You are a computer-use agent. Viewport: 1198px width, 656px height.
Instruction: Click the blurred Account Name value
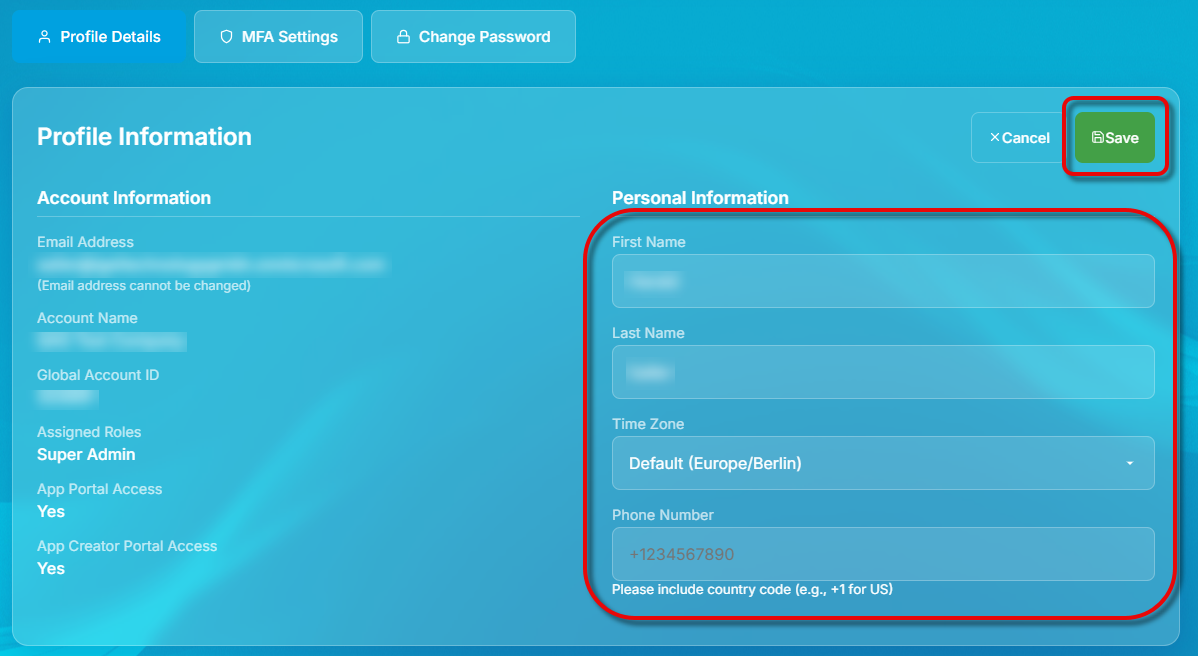click(x=111, y=341)
